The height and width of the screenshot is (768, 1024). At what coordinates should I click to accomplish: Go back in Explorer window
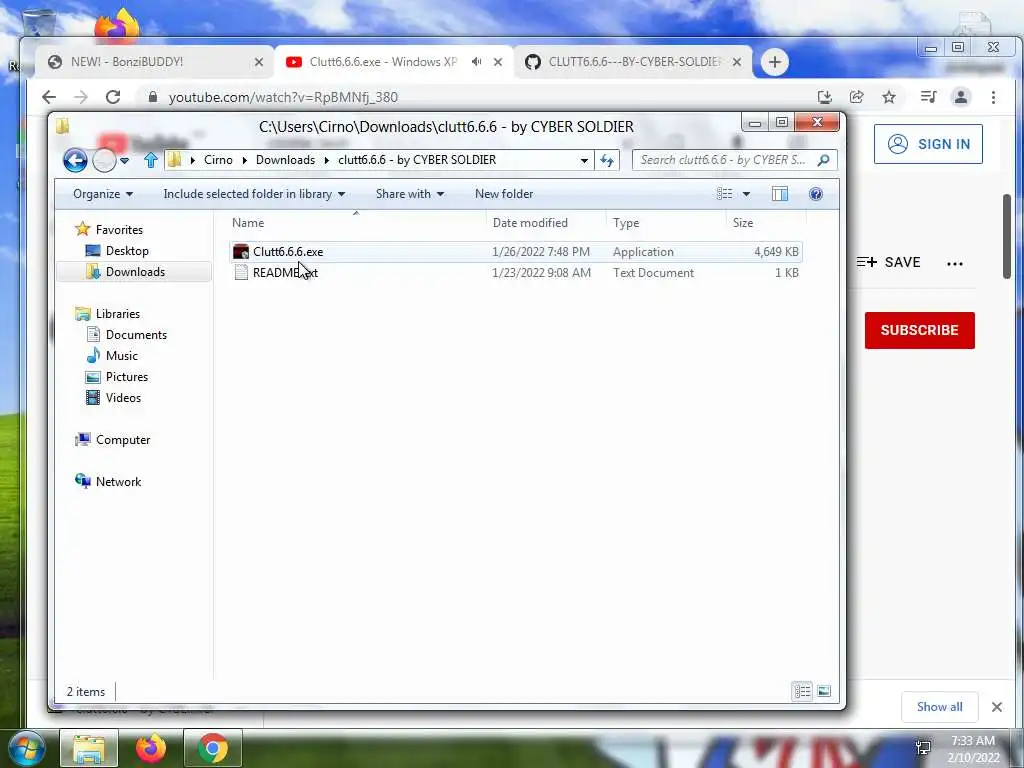click(x=75, y=160)
